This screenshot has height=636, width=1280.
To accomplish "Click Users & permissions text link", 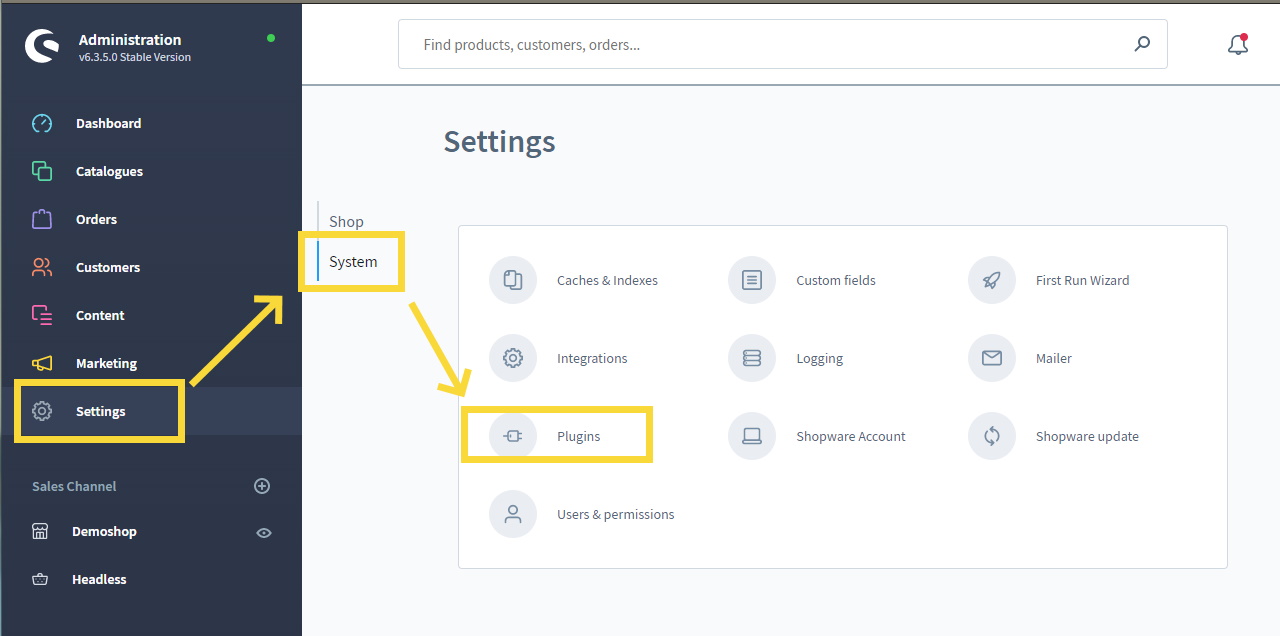I will (616, 514).
